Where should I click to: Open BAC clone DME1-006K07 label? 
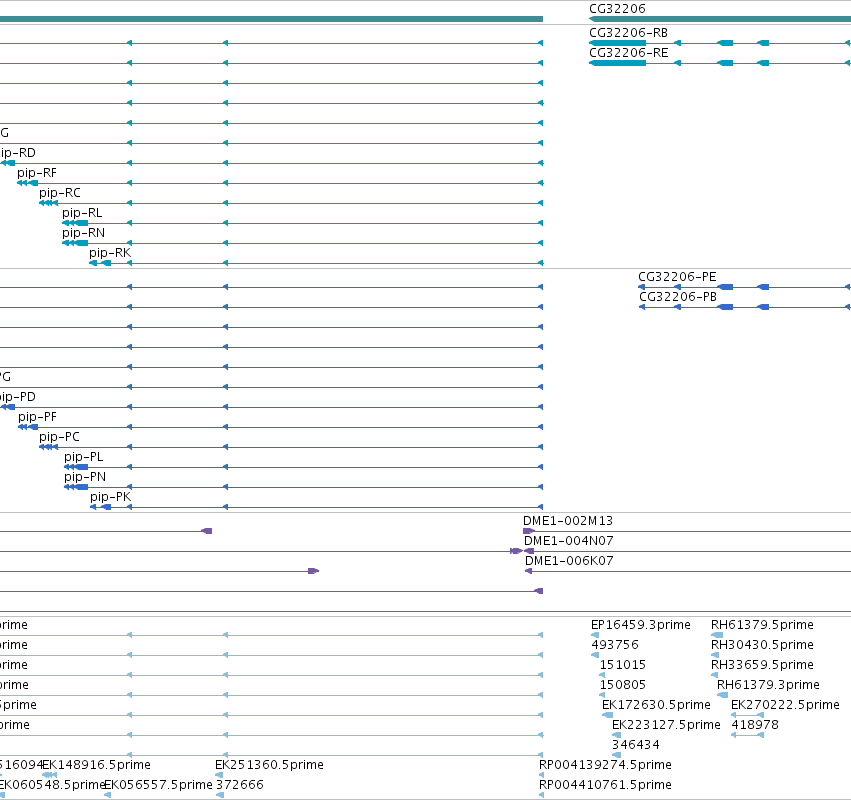[569, 561]
